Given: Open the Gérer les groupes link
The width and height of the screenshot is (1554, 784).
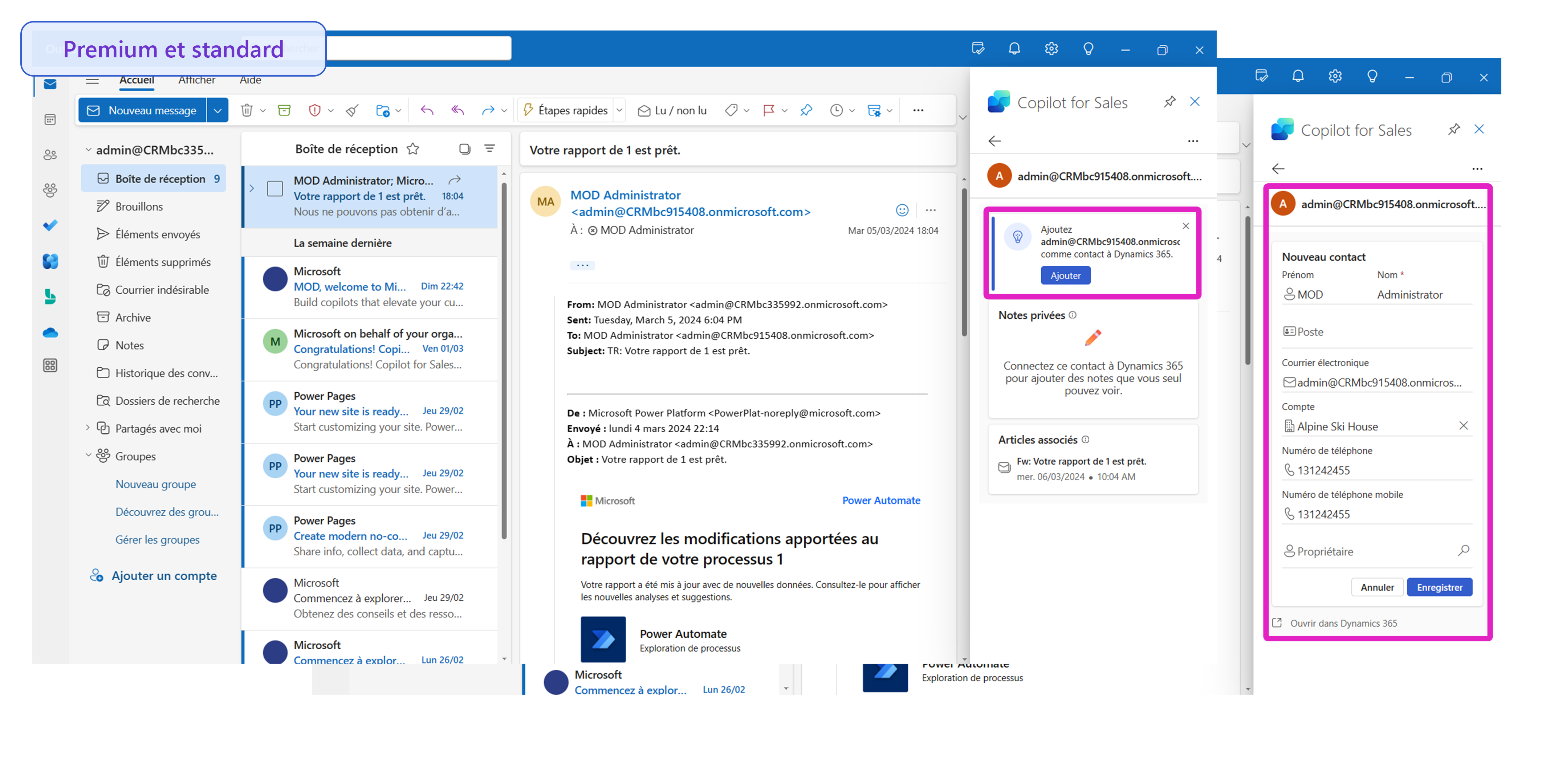Looking at the screenshot, I should coord(158,539).
